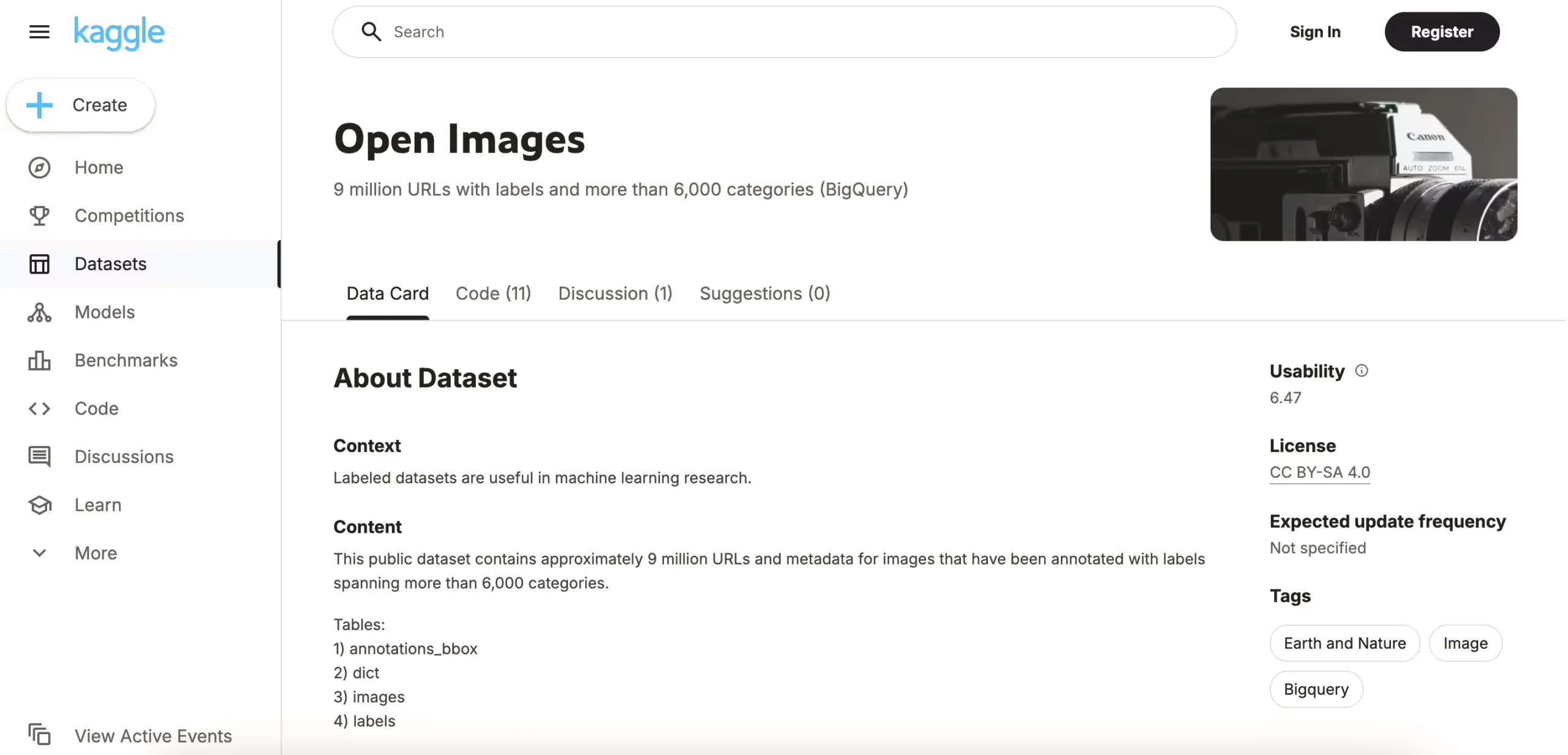Click the Bigquery tag
The image size is (1568, 755).
coord(1316,689)
